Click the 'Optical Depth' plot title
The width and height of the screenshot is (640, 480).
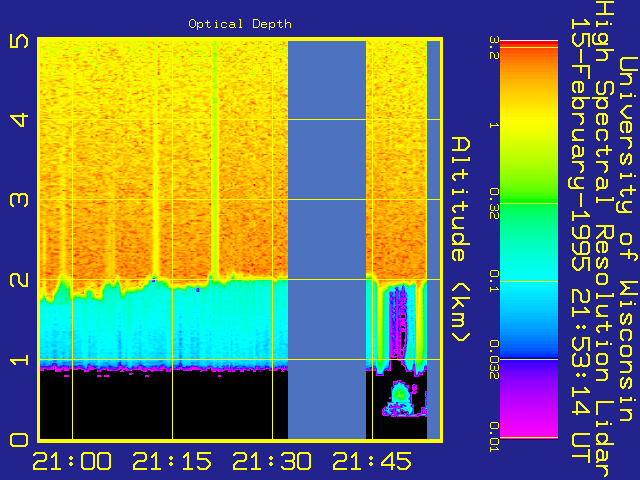click(240, 24)
